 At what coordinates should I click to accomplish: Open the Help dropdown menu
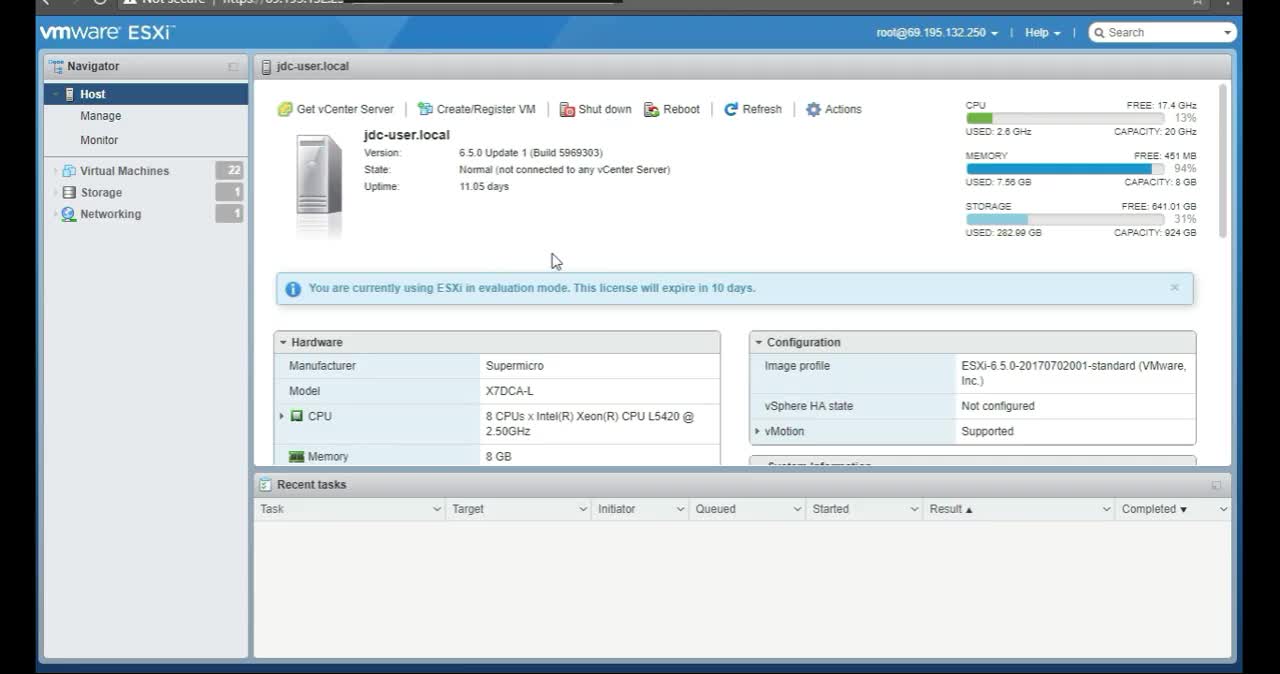(x=1043, y=33)
